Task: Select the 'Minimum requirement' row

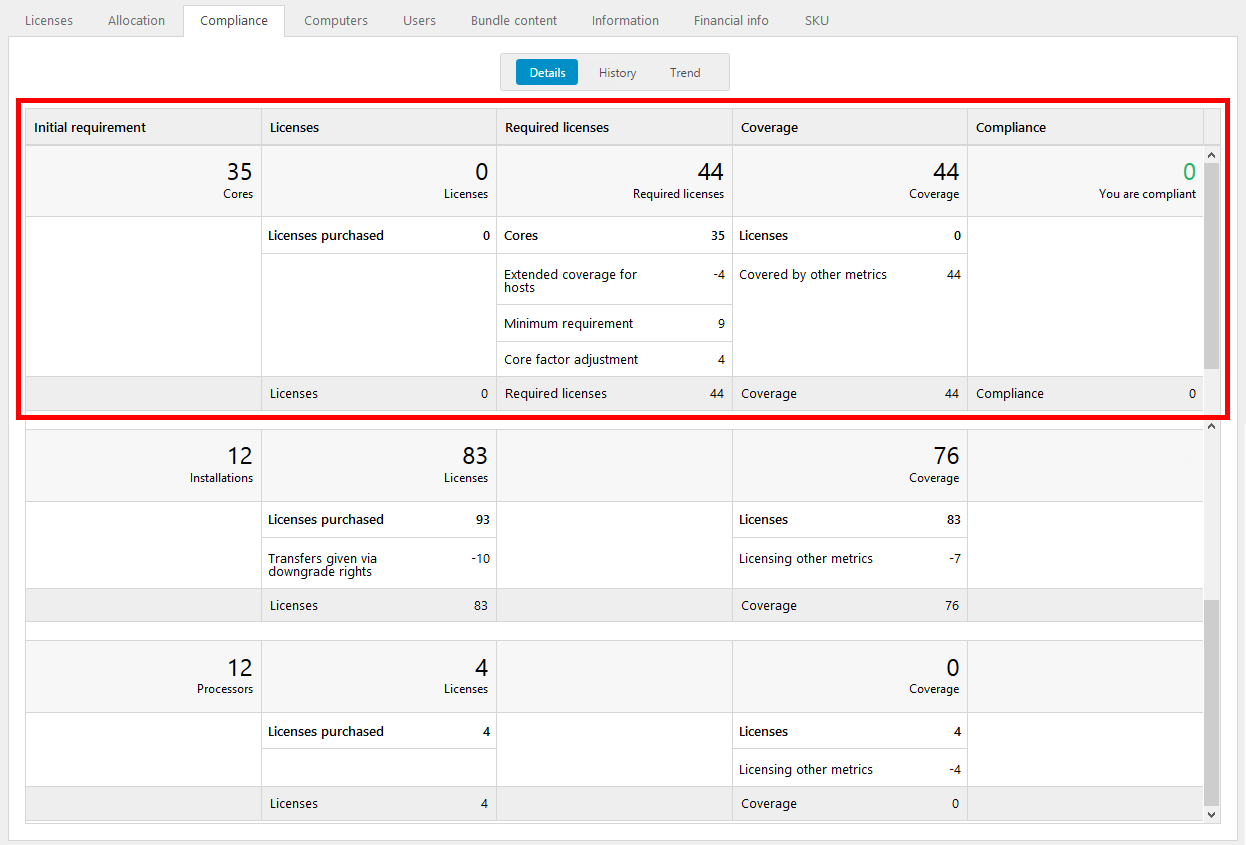Action: point(614,323)
